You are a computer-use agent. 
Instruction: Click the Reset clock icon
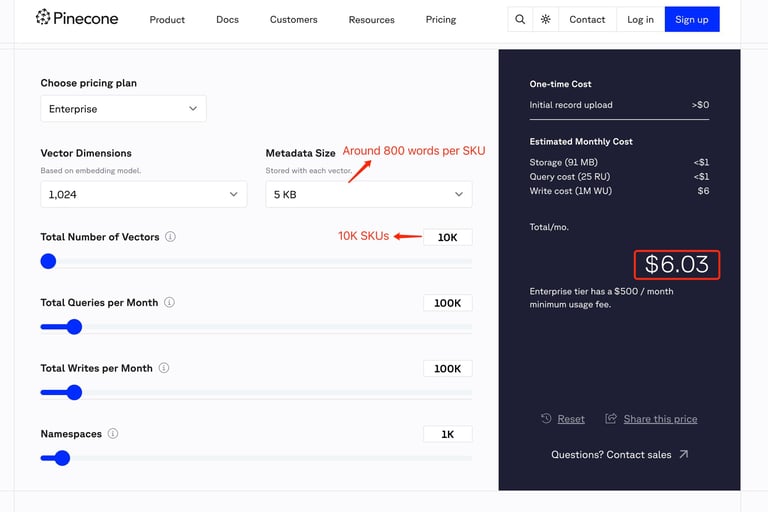546,418
